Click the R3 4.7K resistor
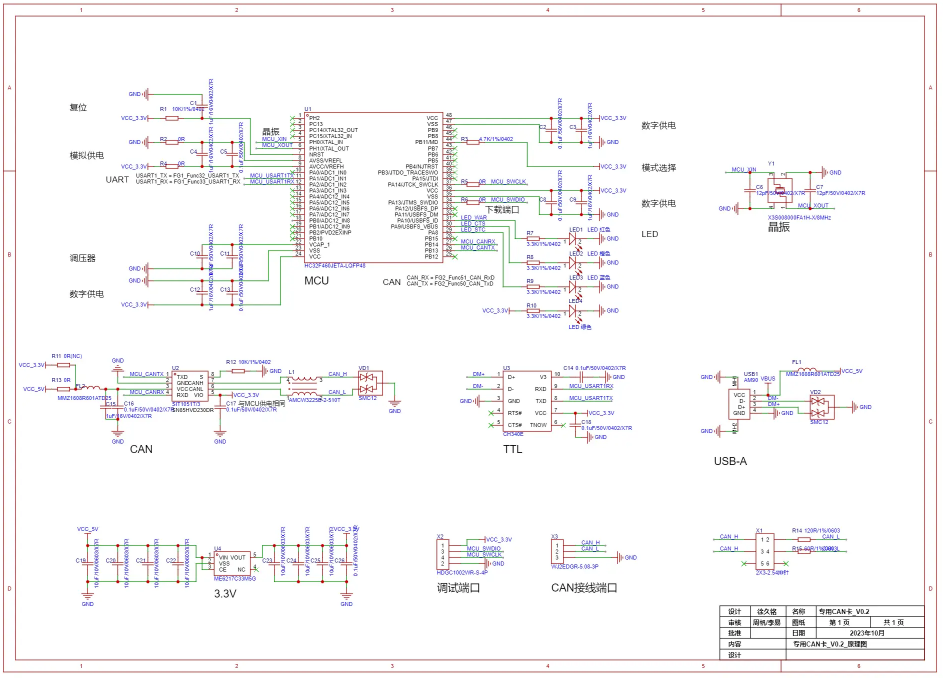The height and width of the screenshot is (679, 943). (473, 143)
